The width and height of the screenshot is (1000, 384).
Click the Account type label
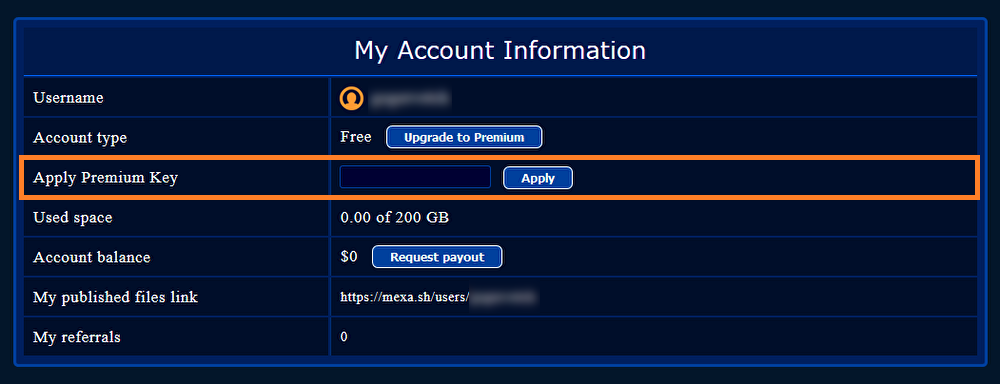pos(80,137)
